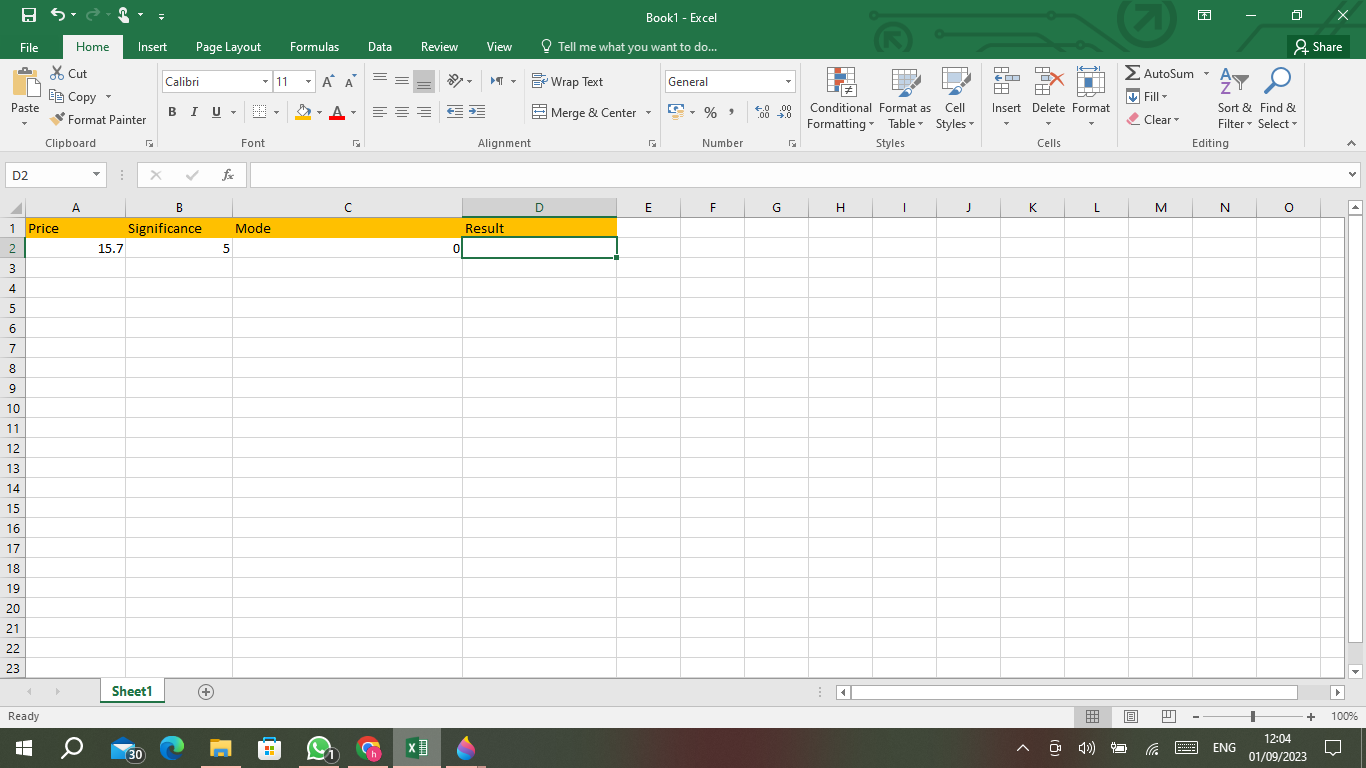The image size is (1366, 768).
Task: Toggle Underline formatting
Action: click(x=215, y=112)
